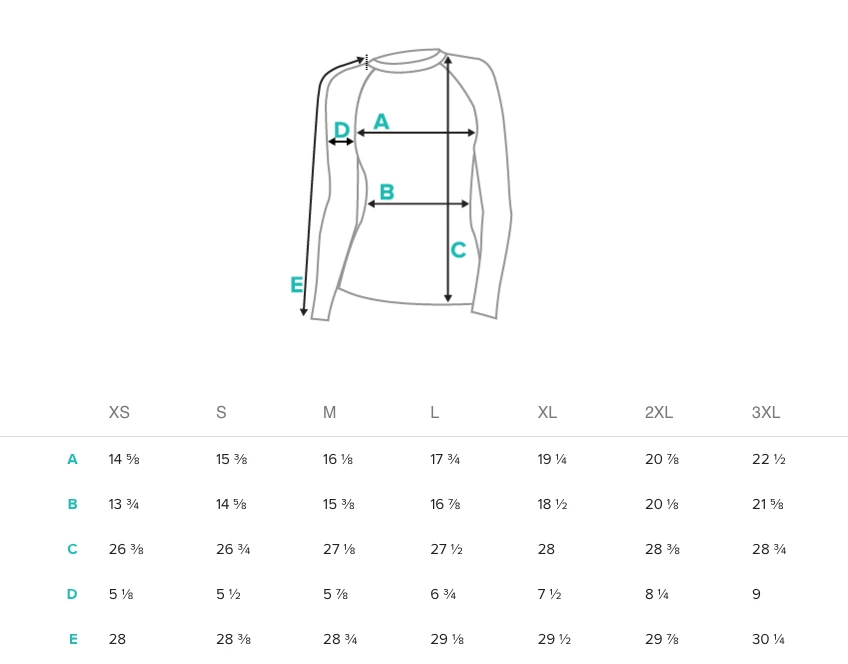Click the 30 ¼ sleeve value
Viewport: 848px width, 664px height.
(768, 639)
